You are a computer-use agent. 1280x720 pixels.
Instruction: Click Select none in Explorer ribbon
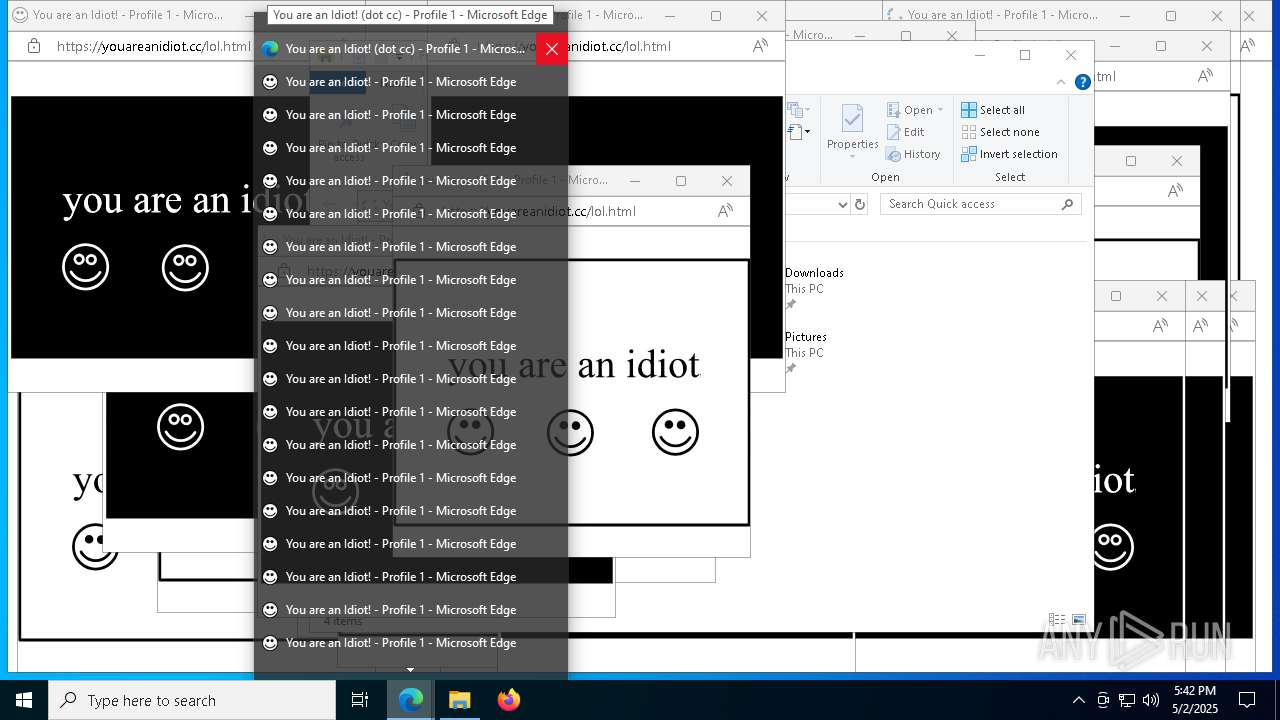[x=1000, y=132]
